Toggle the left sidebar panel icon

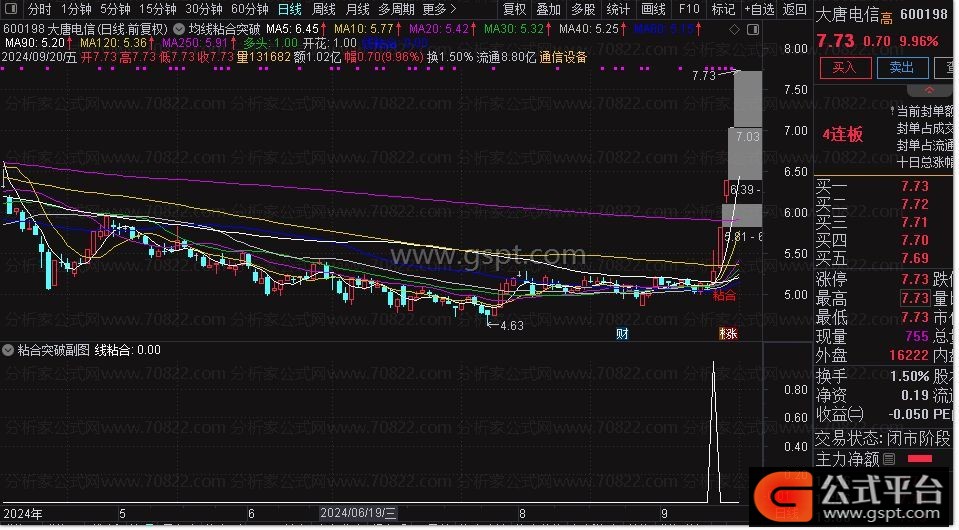pos(10,9)
